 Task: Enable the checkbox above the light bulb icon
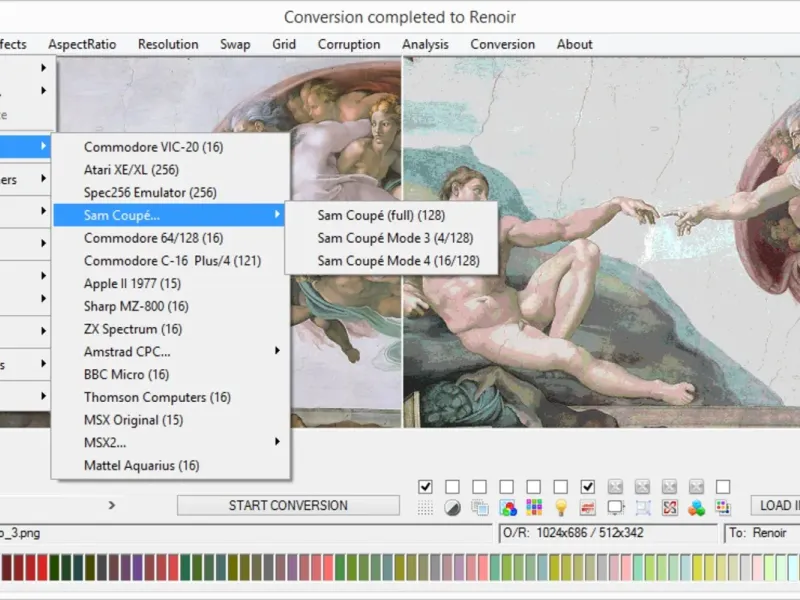(561, 487)
